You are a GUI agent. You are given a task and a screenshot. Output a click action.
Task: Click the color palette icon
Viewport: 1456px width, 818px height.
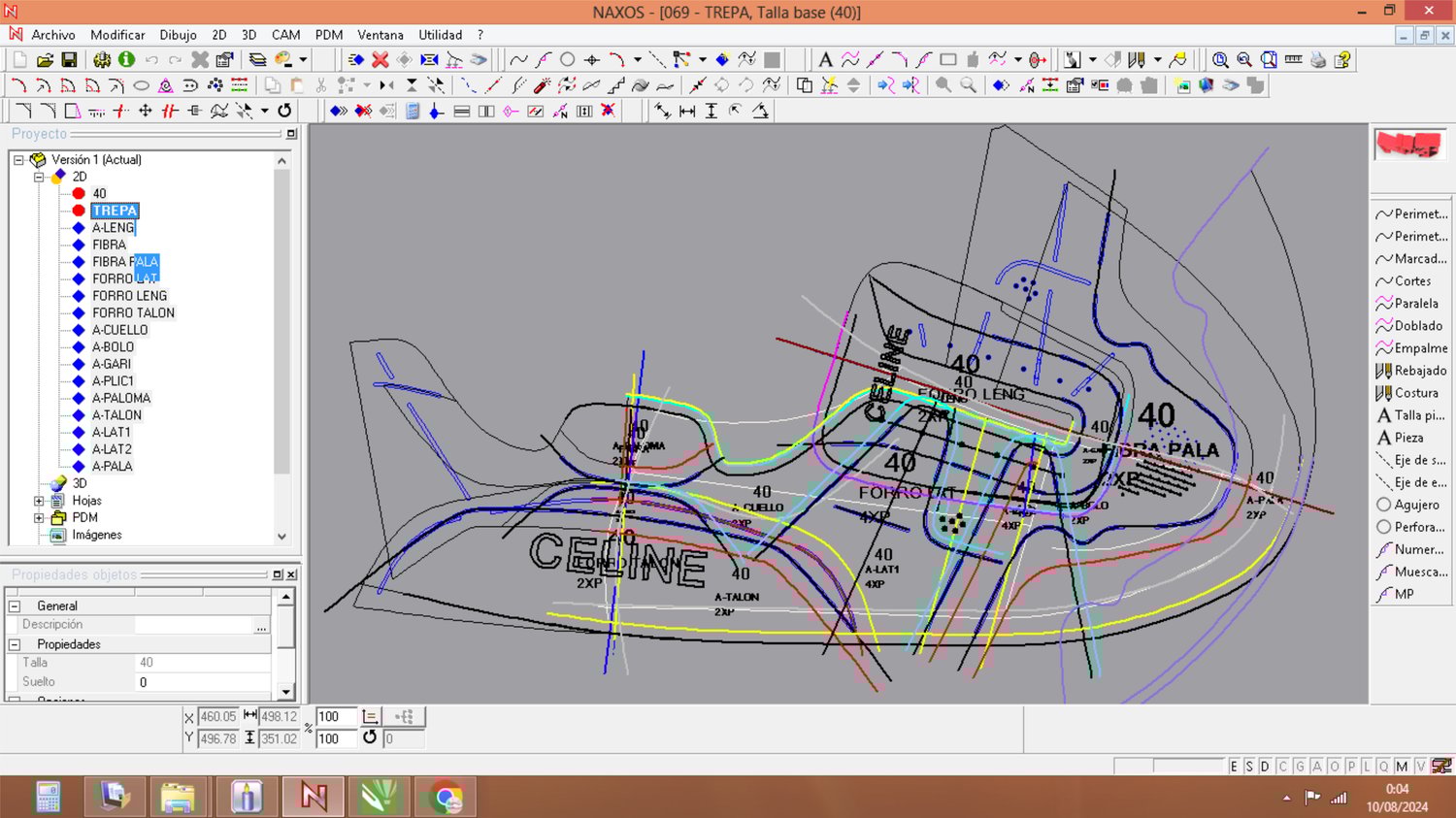point(283,60)
